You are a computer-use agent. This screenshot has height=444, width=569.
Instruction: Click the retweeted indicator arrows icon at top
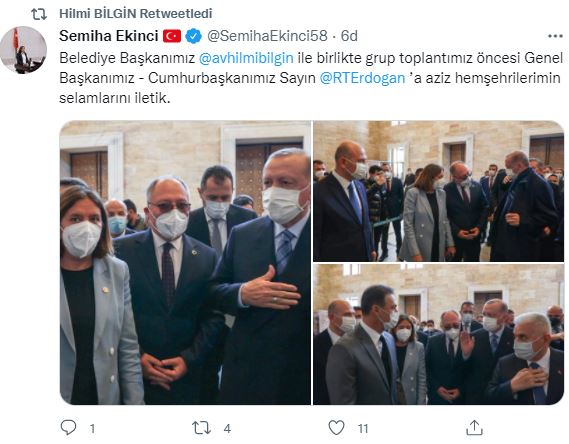39,14
